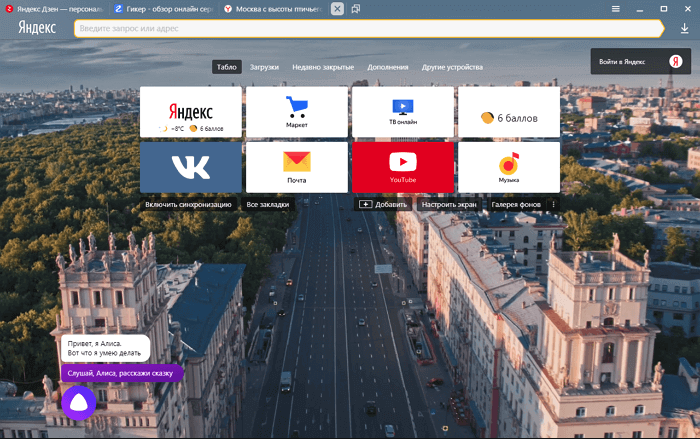
Task: Open the Yandex Market tile
Action: [296, 111]
